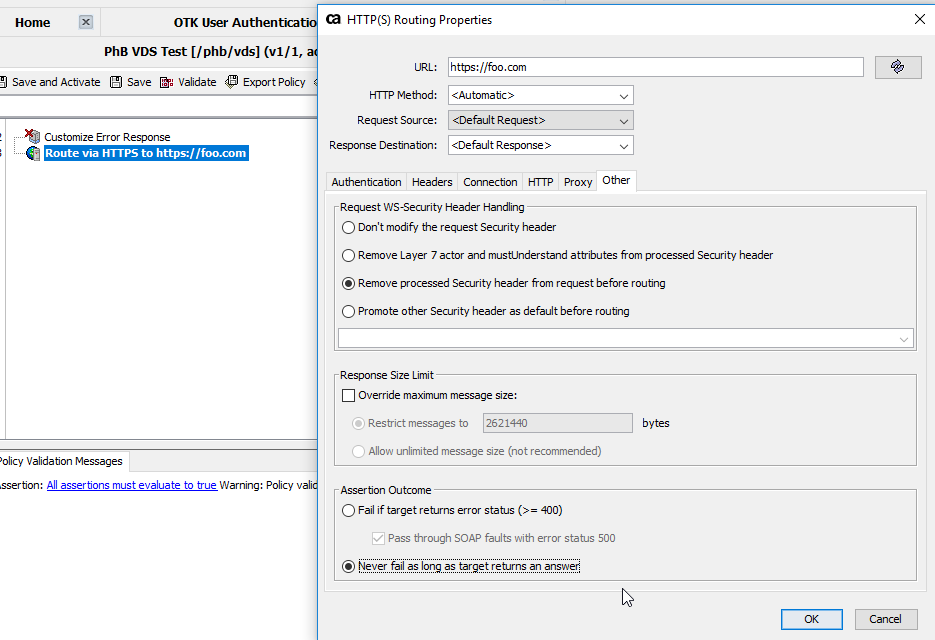Close the Home tab
The height and width of the screenshot is (640, 935).
tap(85, 21)
